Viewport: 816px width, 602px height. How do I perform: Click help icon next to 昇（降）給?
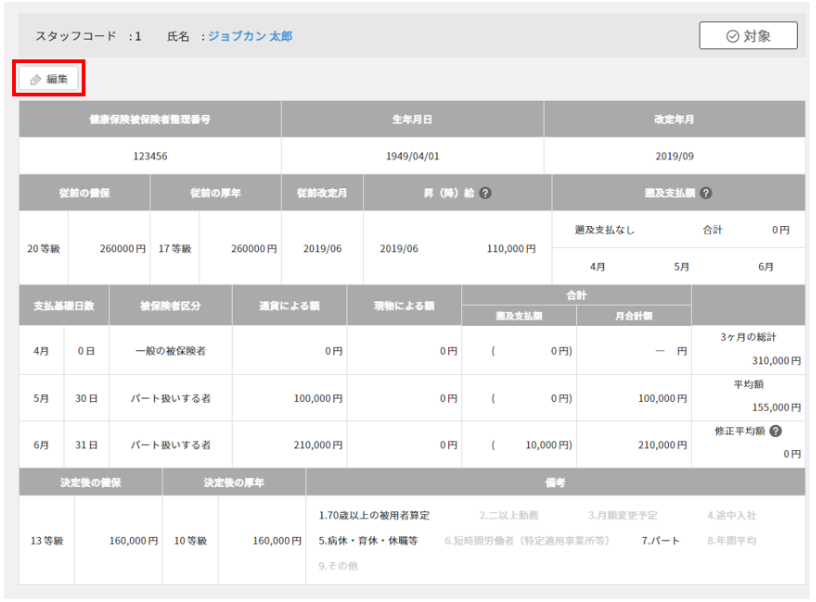point(485,193)
